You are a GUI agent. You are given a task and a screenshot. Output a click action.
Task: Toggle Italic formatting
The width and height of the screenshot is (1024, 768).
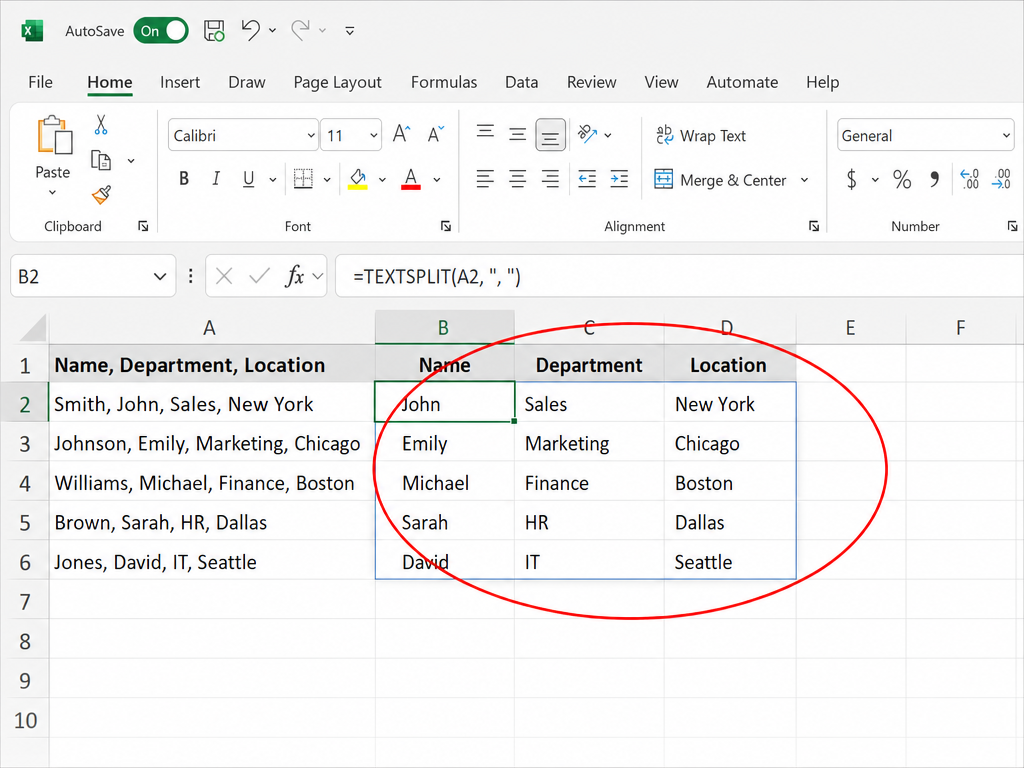pyautogui.click(x=216, y=178)
